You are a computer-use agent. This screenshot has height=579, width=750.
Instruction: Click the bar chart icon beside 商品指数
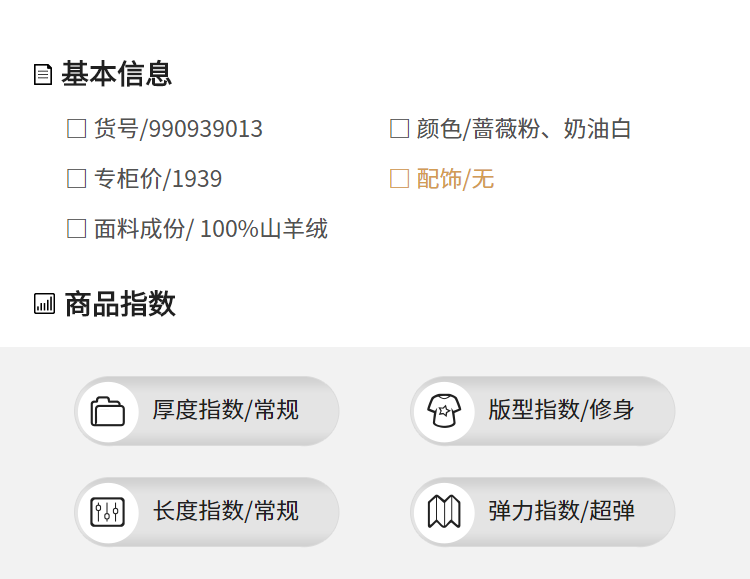point(44,304)
